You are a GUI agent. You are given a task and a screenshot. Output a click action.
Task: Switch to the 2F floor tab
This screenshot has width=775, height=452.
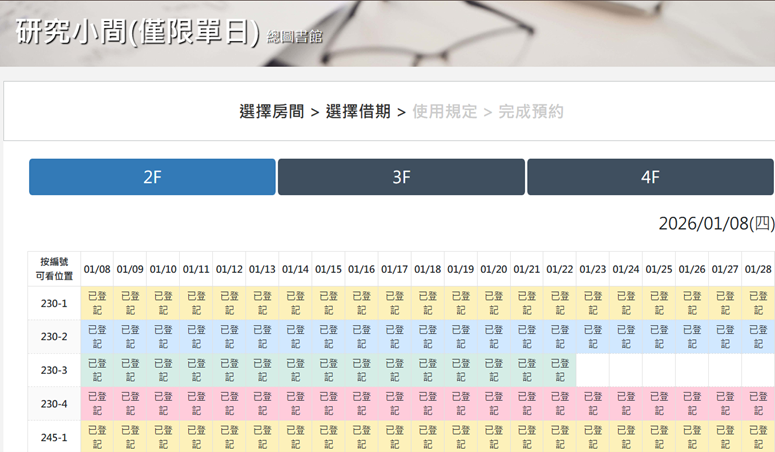tap(152, 177)
